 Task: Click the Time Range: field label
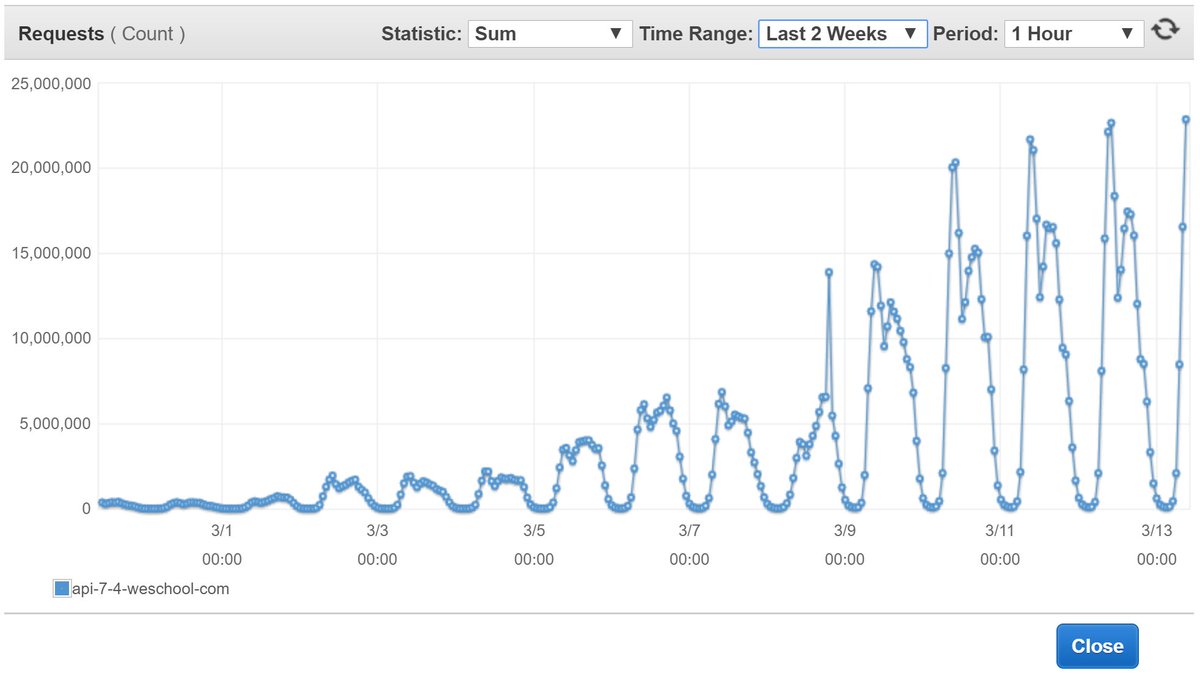point(696,33)
